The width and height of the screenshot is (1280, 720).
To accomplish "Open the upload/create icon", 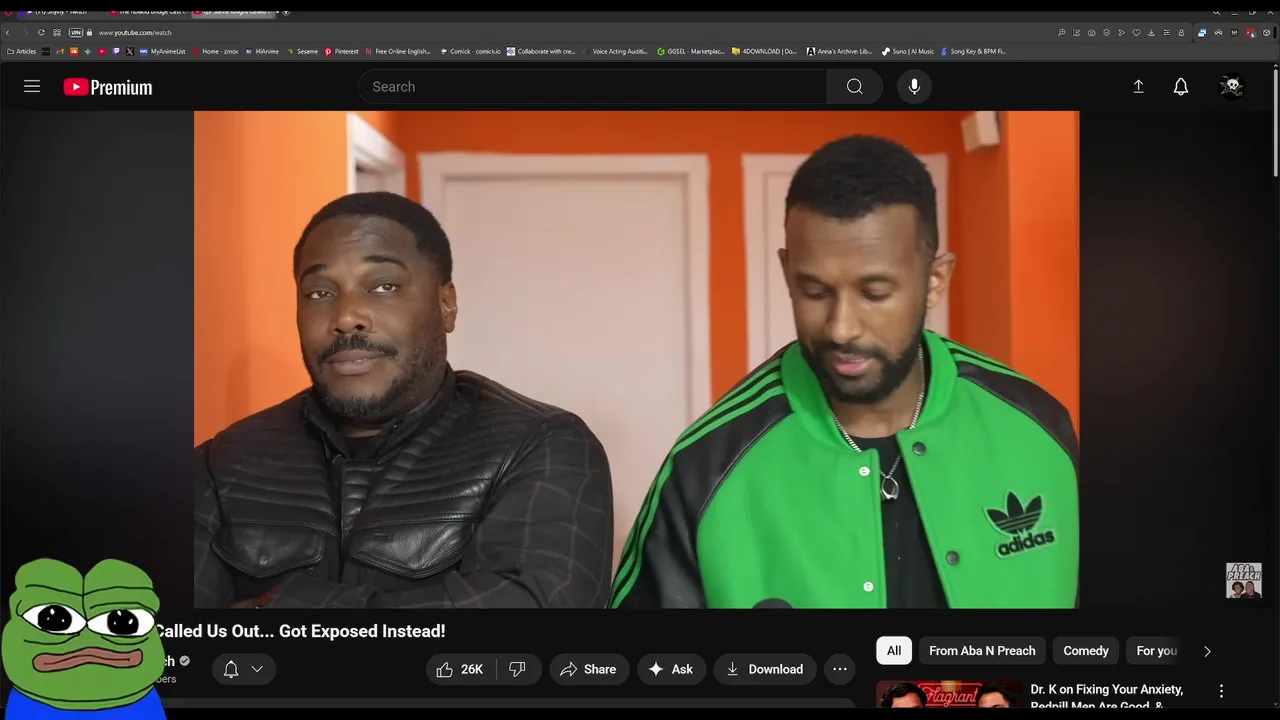I will pyautogui.click(x=1138, y=87).
